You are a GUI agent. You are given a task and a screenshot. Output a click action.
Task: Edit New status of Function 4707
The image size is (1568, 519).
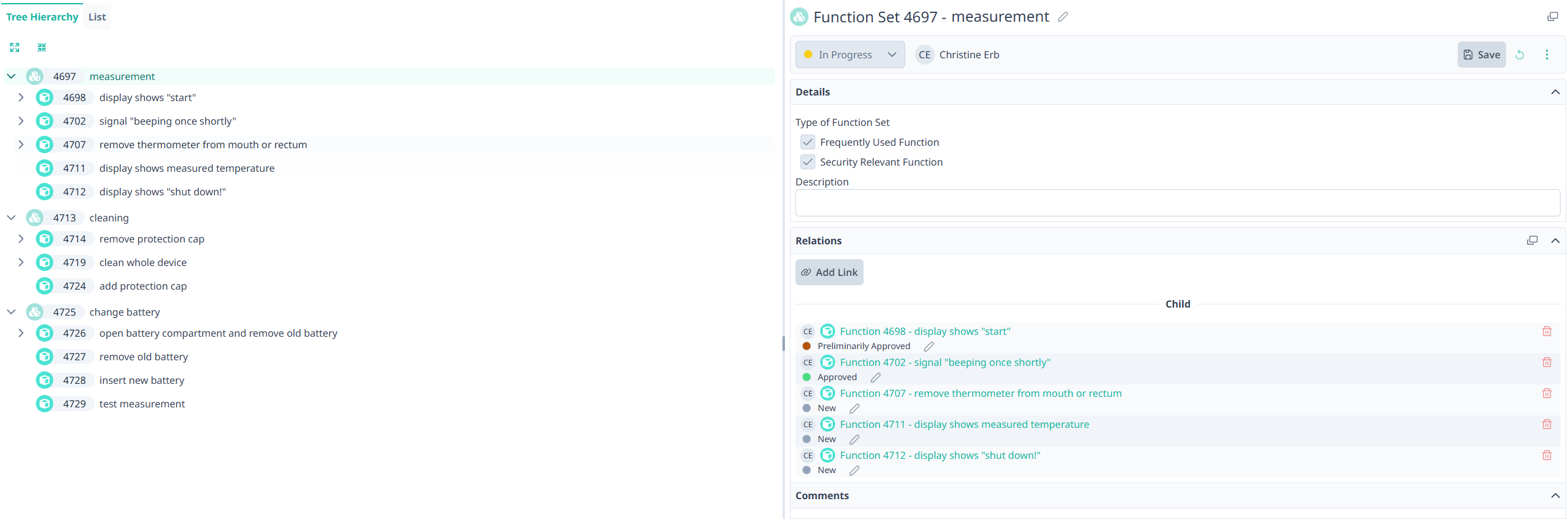point(854,409)
